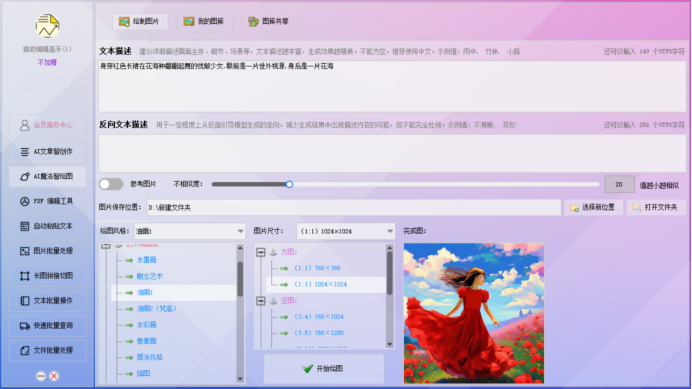The height and width of the screenshot is (389, 692).
Task: Open 图片批量处理 sidebar tool
Action: pyautogui.click(x=47, y=251)
